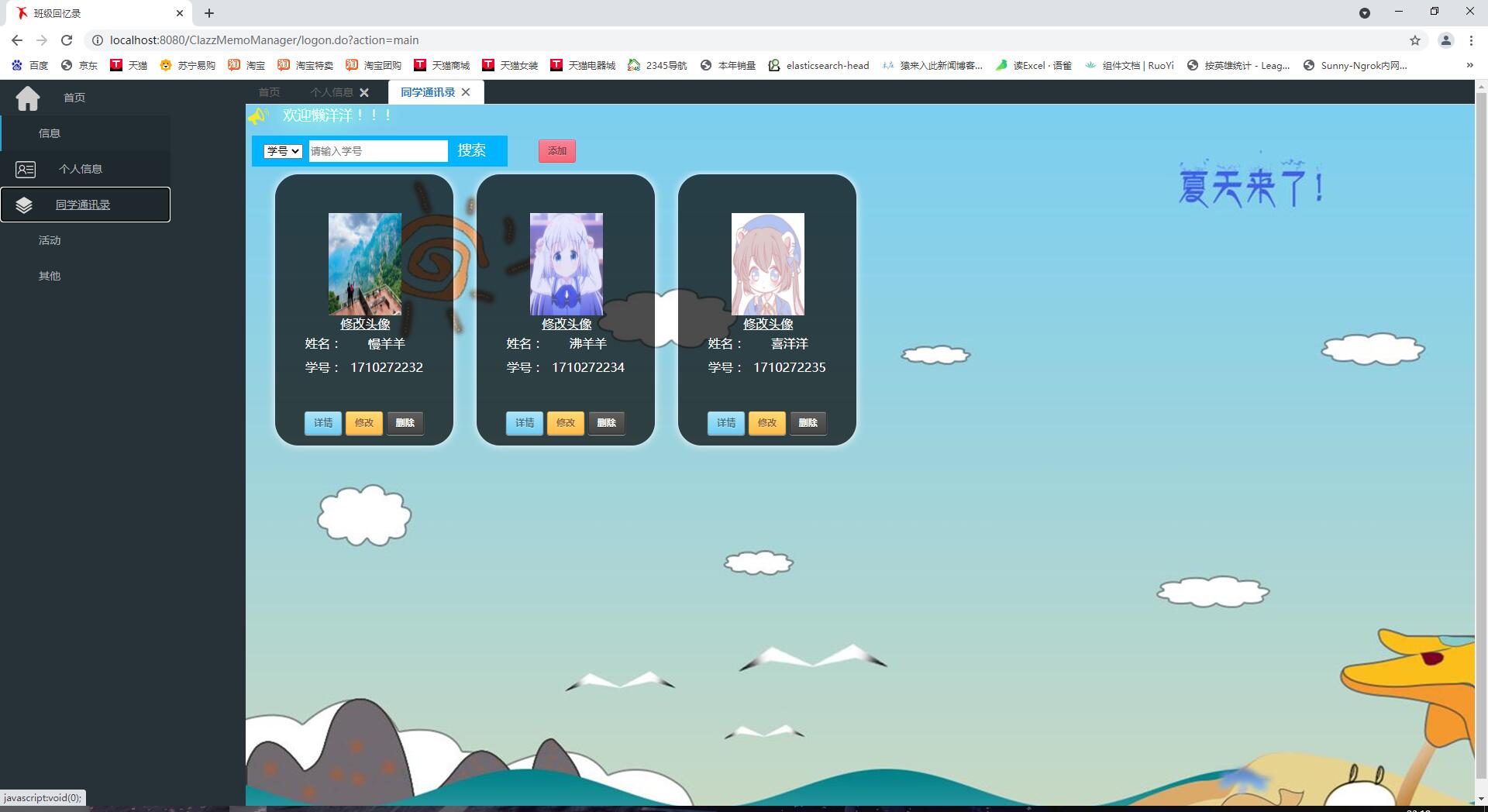Screen dimensions: 1488x812
Task: Click student number 1710272232
Action: pyautogui.click(x=387, y=368)
